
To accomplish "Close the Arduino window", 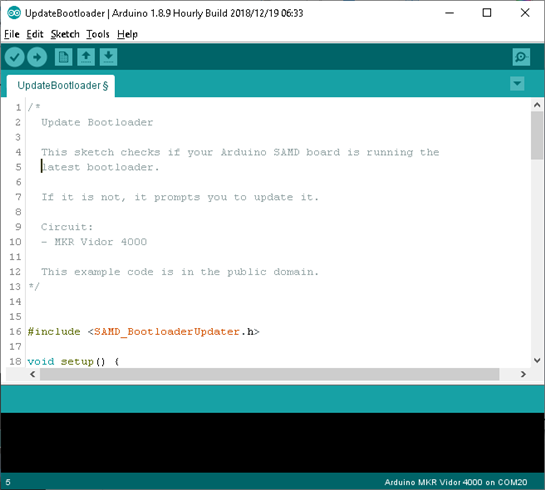I will [525, 13].
